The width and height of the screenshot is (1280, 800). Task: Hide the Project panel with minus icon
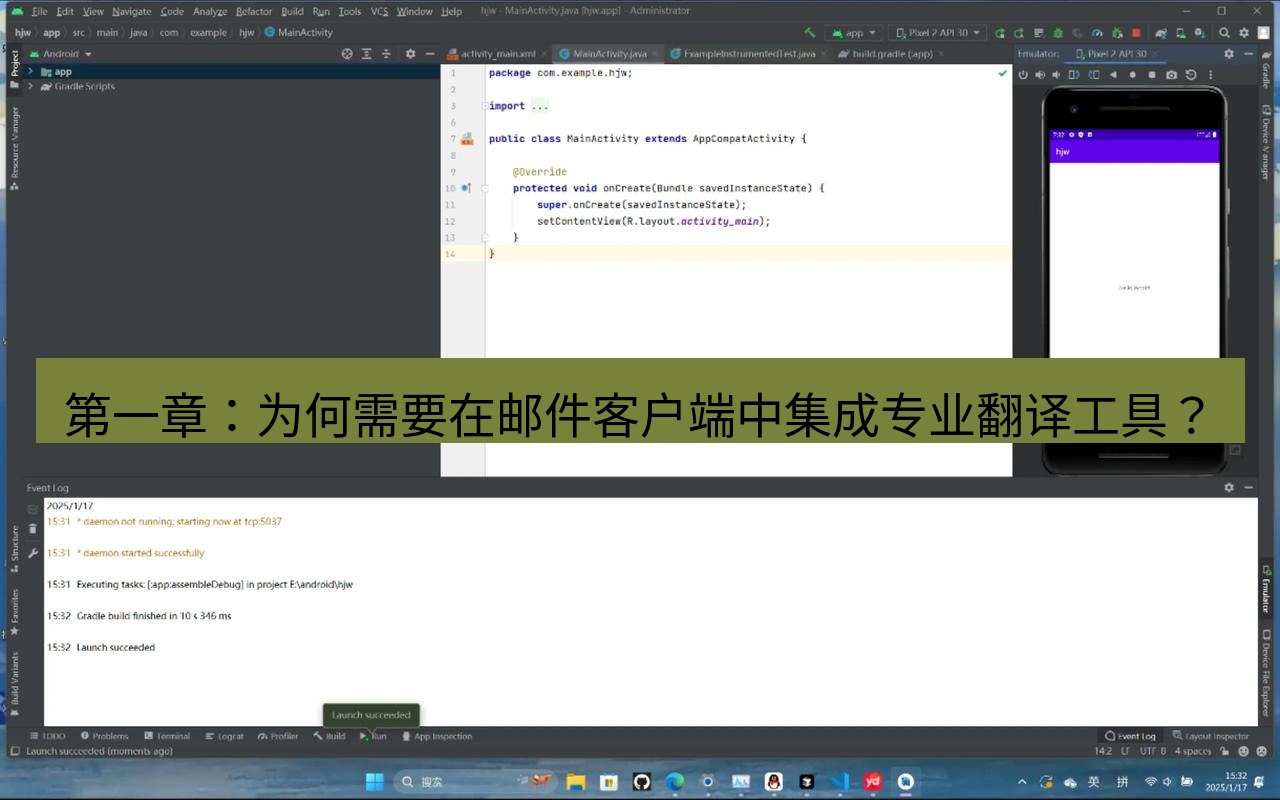pyautogui.click(x=430, y=53)
